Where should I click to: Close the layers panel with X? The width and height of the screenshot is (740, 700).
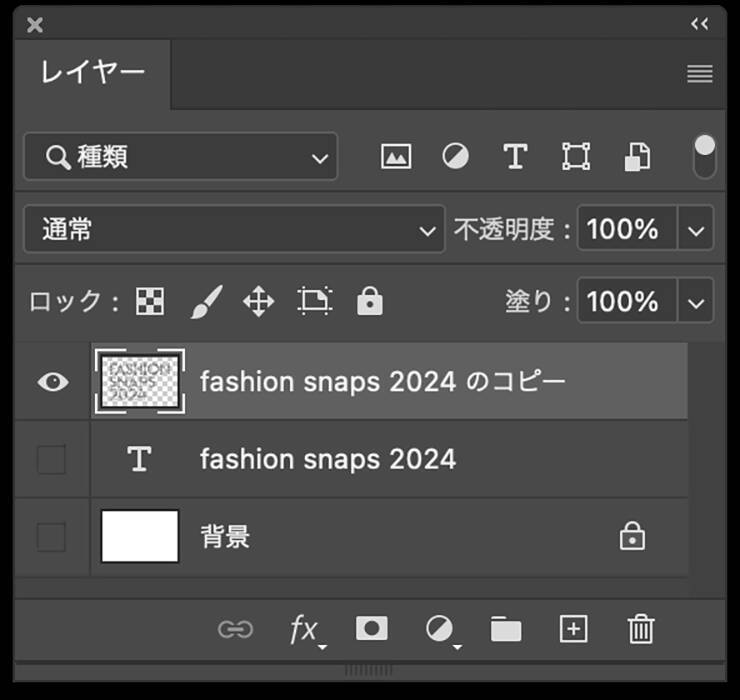[x=35, y=25]
